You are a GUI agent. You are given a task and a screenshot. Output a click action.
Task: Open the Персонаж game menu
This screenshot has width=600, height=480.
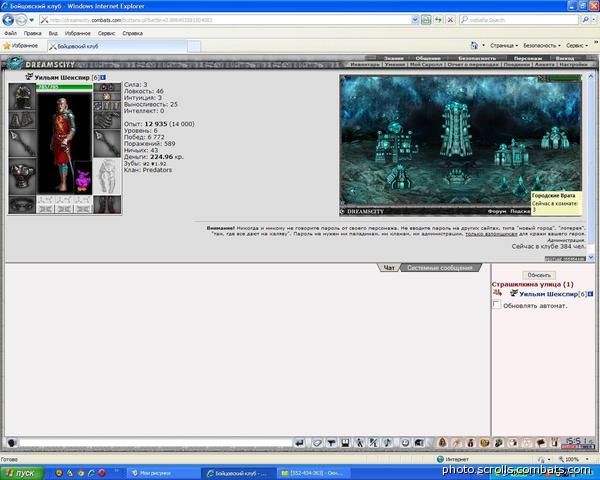[x=528, y=58]
